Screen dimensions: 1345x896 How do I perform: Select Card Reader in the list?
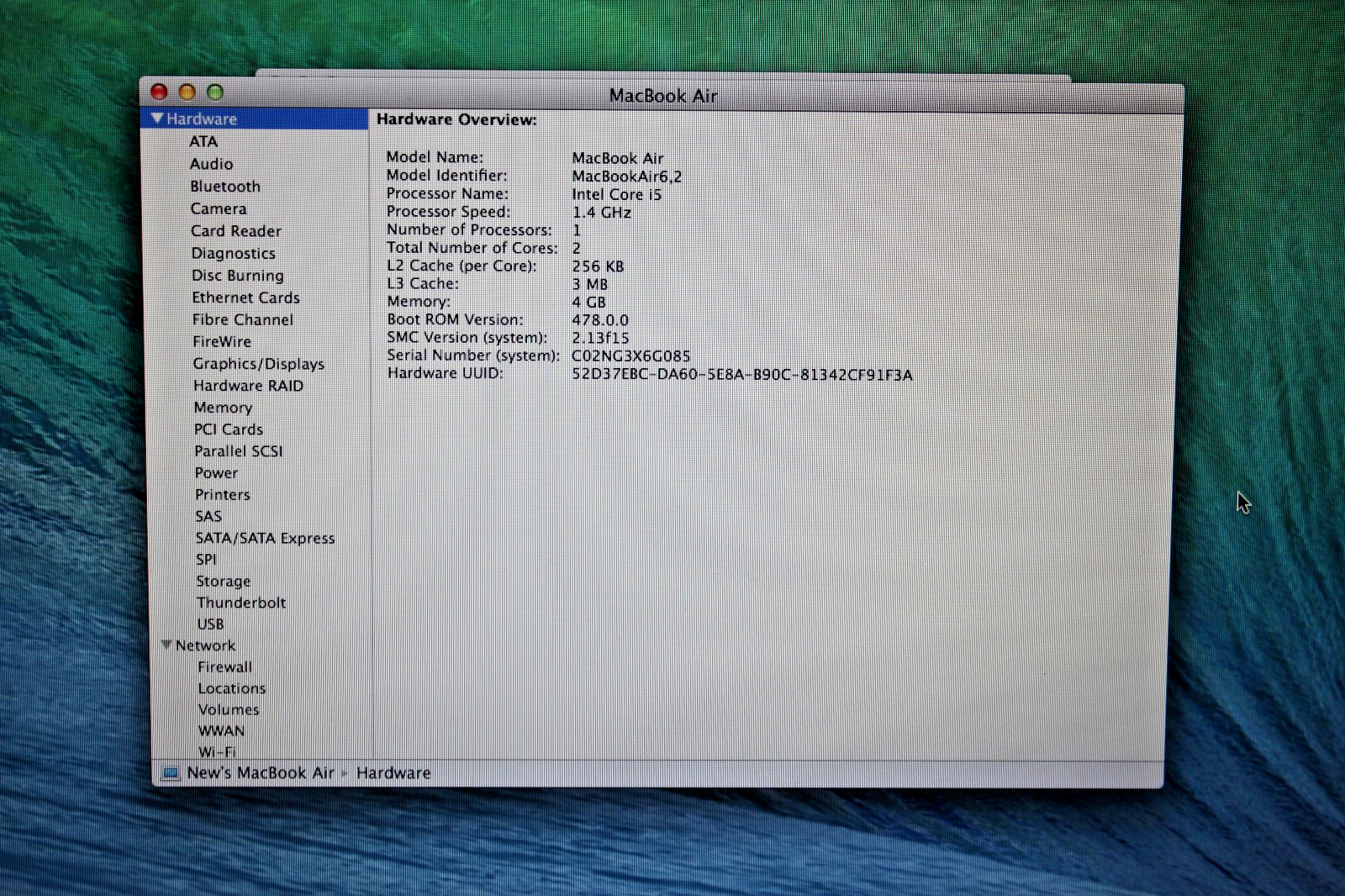pos(236,230)
